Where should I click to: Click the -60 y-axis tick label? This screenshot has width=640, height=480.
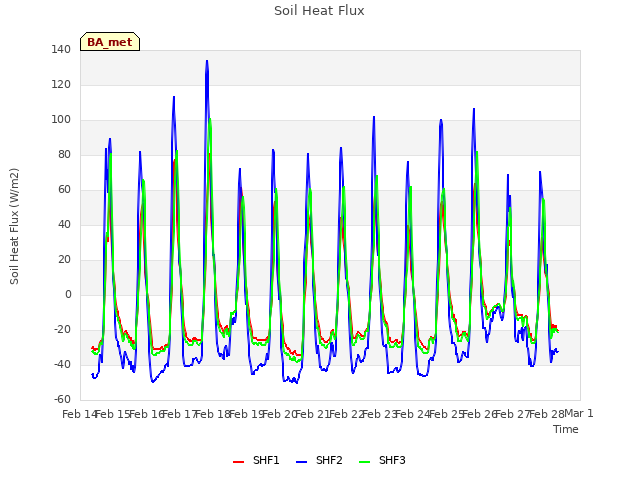click(62, 399)
